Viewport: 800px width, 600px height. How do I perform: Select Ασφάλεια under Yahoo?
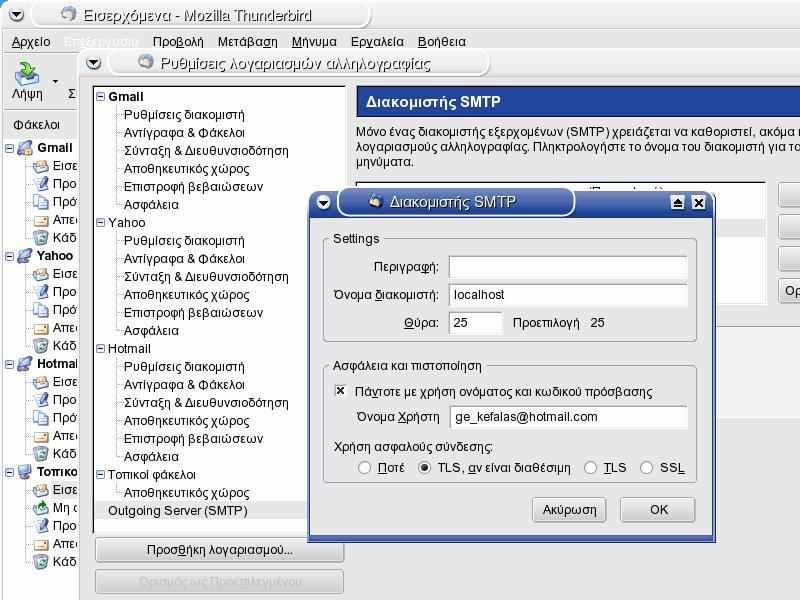(x=152, y=331)
